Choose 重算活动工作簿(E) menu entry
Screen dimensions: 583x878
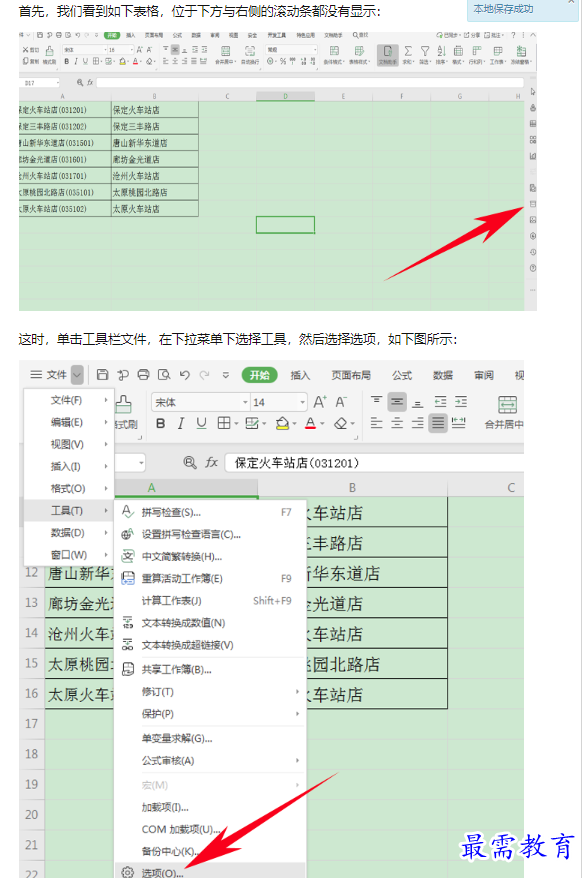click(211, 578)
